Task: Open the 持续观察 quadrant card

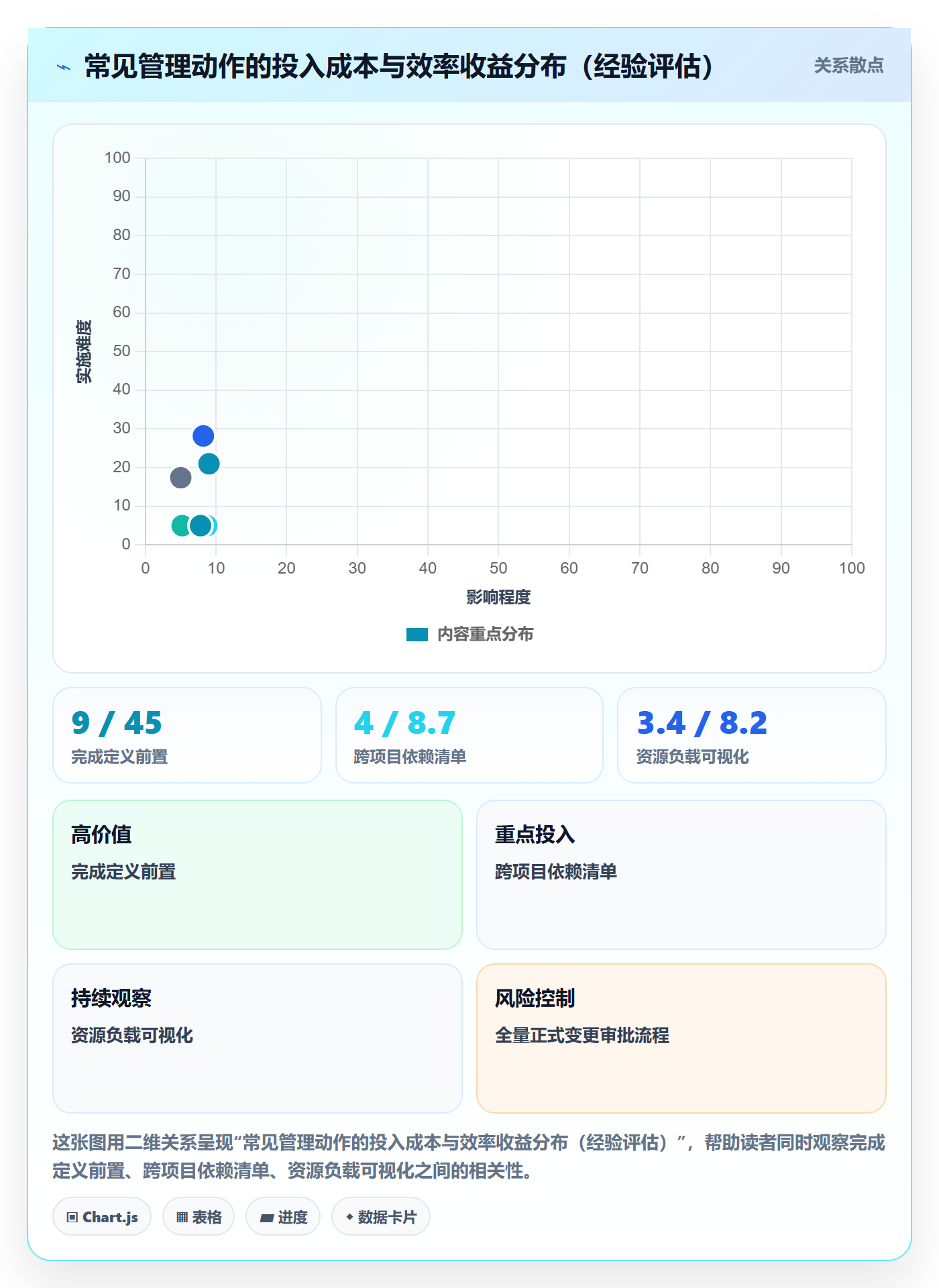Action: (258, 1038)
